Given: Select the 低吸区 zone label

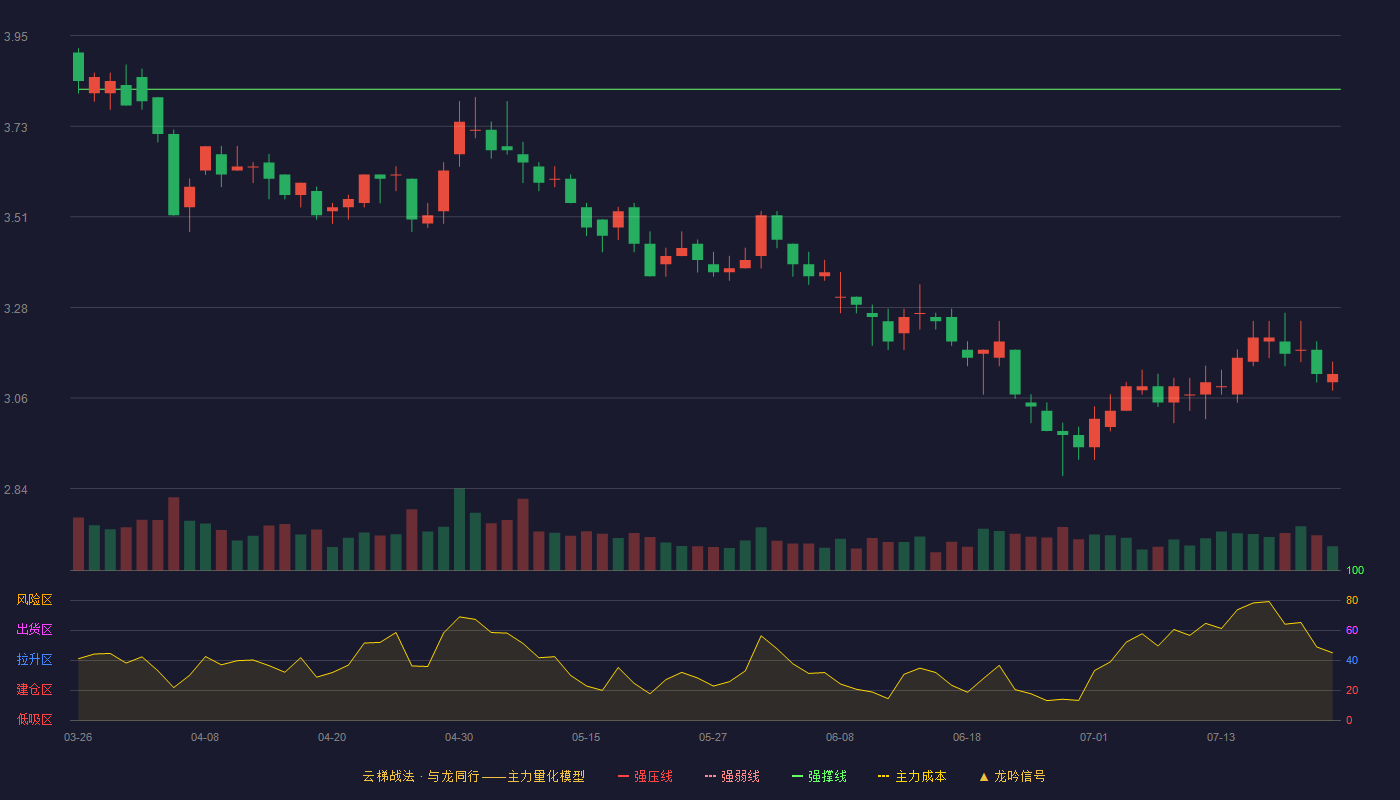Looking at the screenshot, I should (34, 719).
